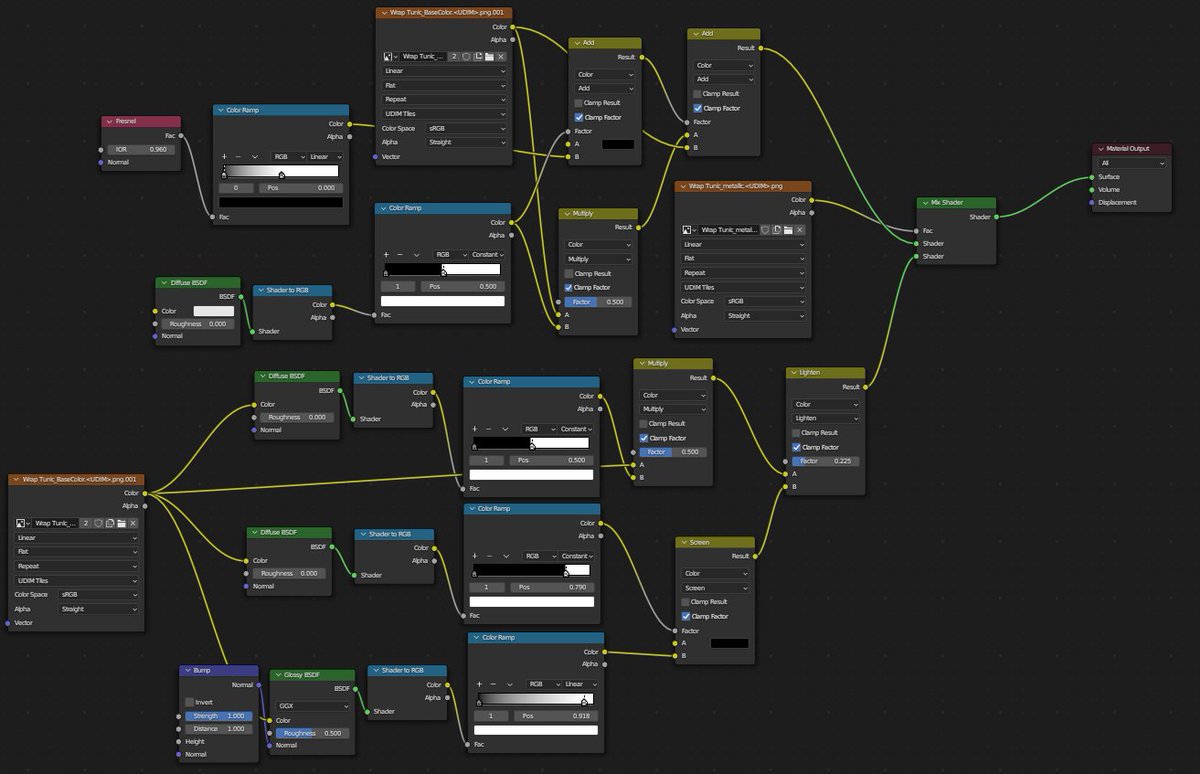Click open-folder icon in BaseColor node feeding Bump
Image resolution: width=1200 pixels, height=774 pixels.
point(120,523)
